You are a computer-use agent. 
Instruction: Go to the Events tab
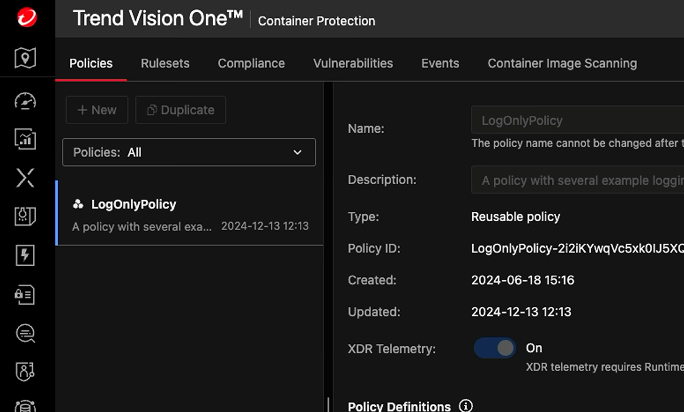(440, 63)
